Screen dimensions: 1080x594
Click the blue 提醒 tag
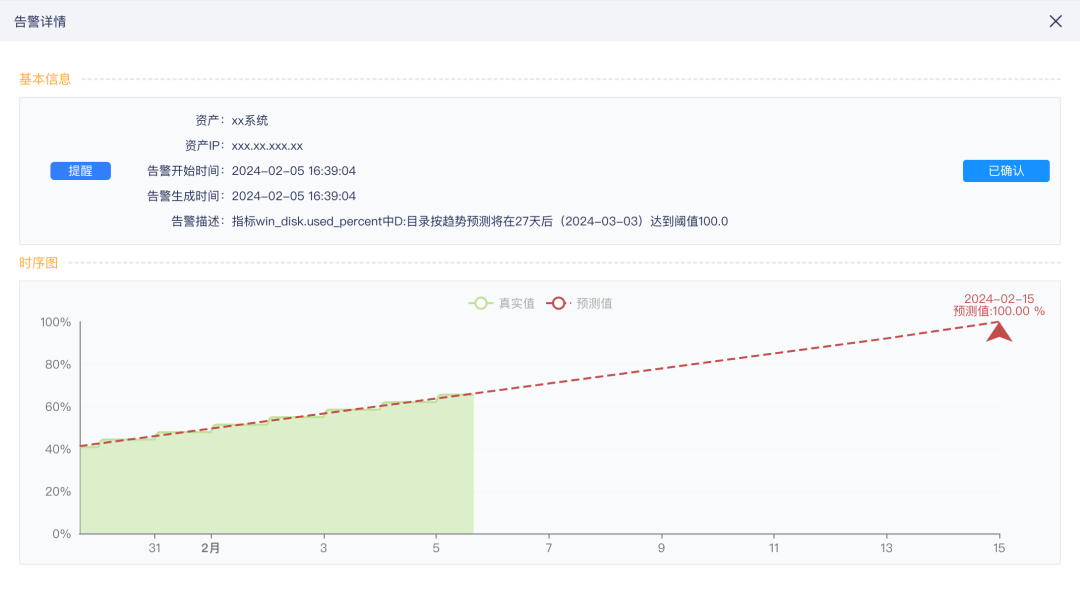[x=81, y=171]
